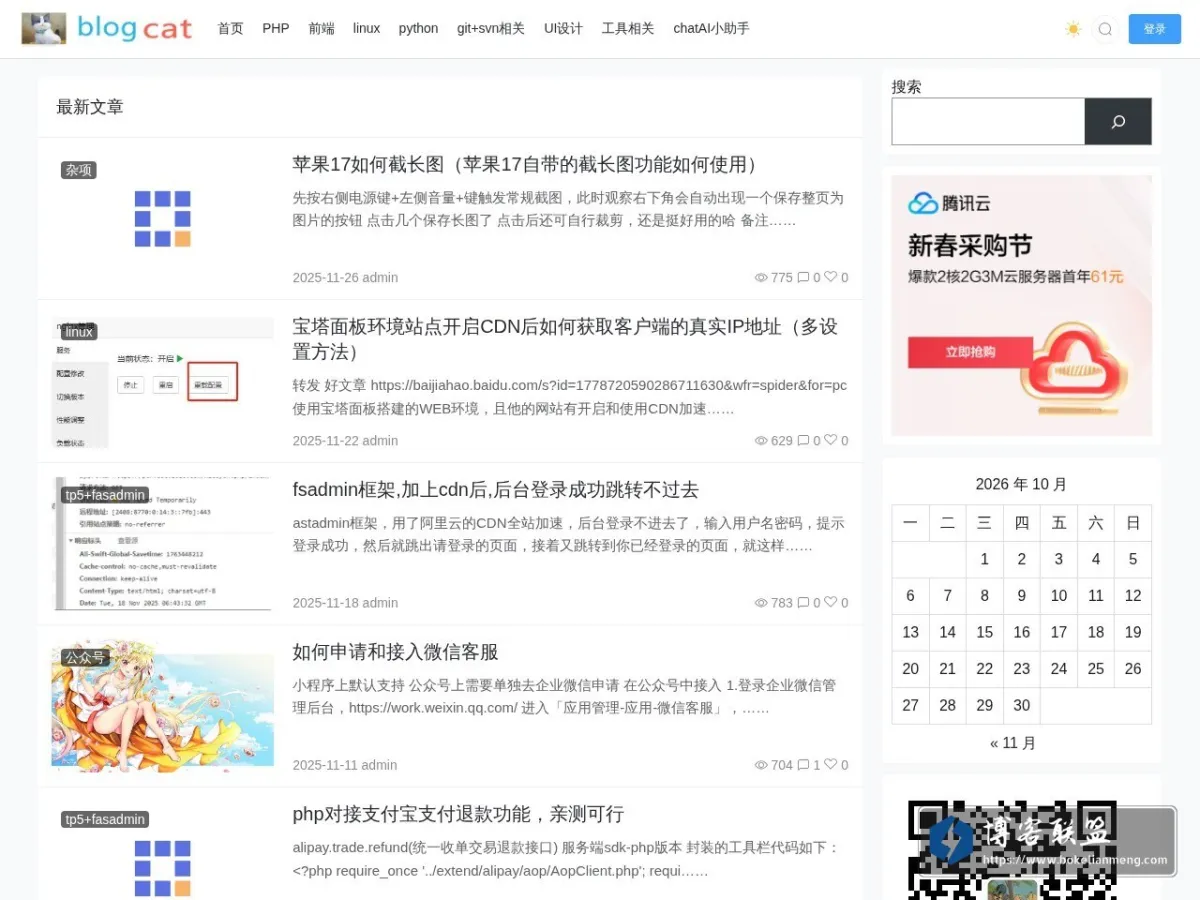This screenshot has width=1200, height=900.
Task: Open the header search magnifier icon
Action: coord(1105,29)
